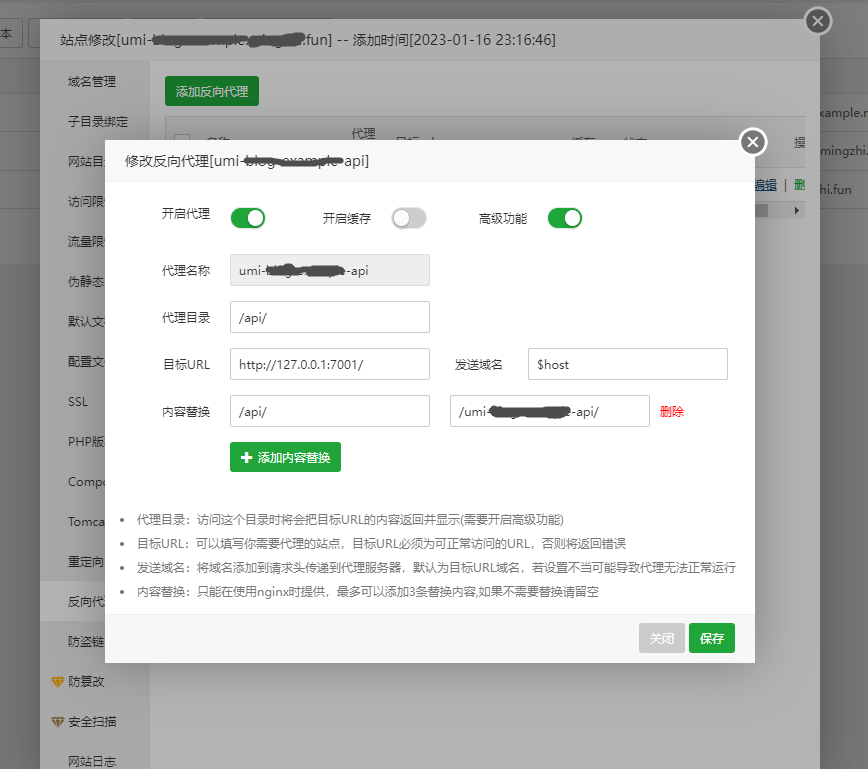The width and height of the screenshot is (868, 769).
Task: Select SSL from the sidebar
Action: pos(77,401)
